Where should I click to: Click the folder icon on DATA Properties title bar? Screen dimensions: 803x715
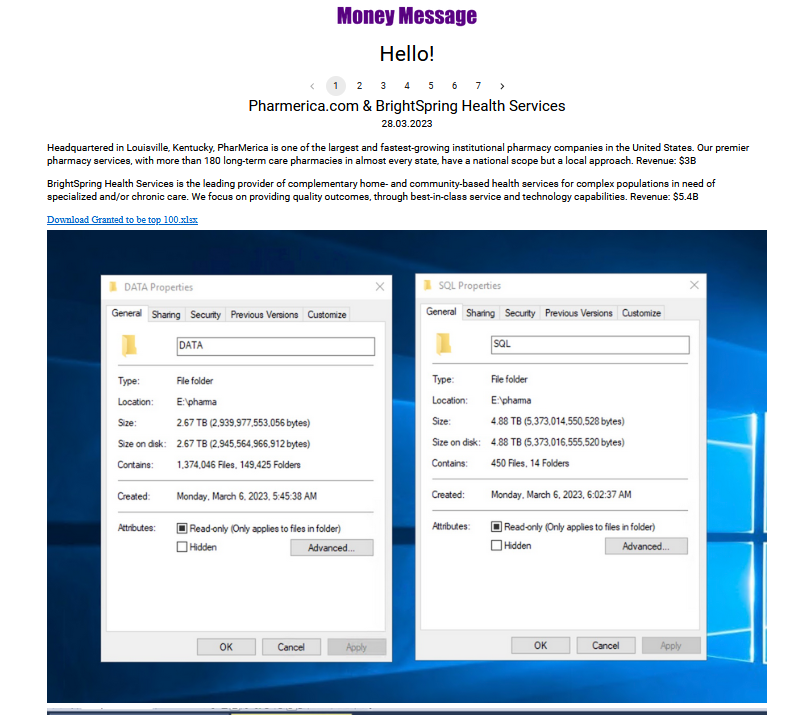pyautogui.click(x=112, y=286)
